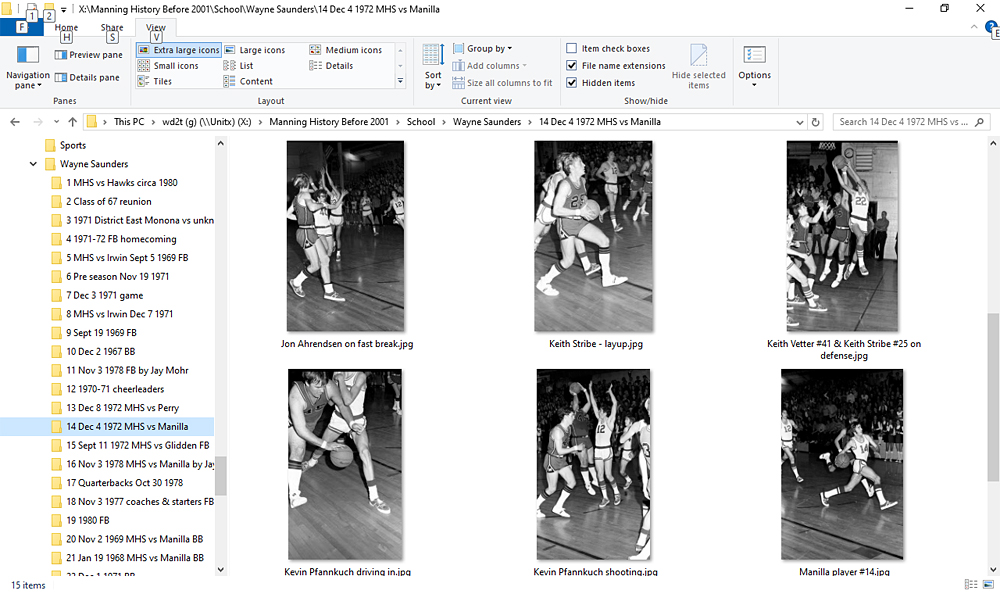This screenshot has height=594, width=1000.
Task: Choose the List layout
Action: pos(239,66)
